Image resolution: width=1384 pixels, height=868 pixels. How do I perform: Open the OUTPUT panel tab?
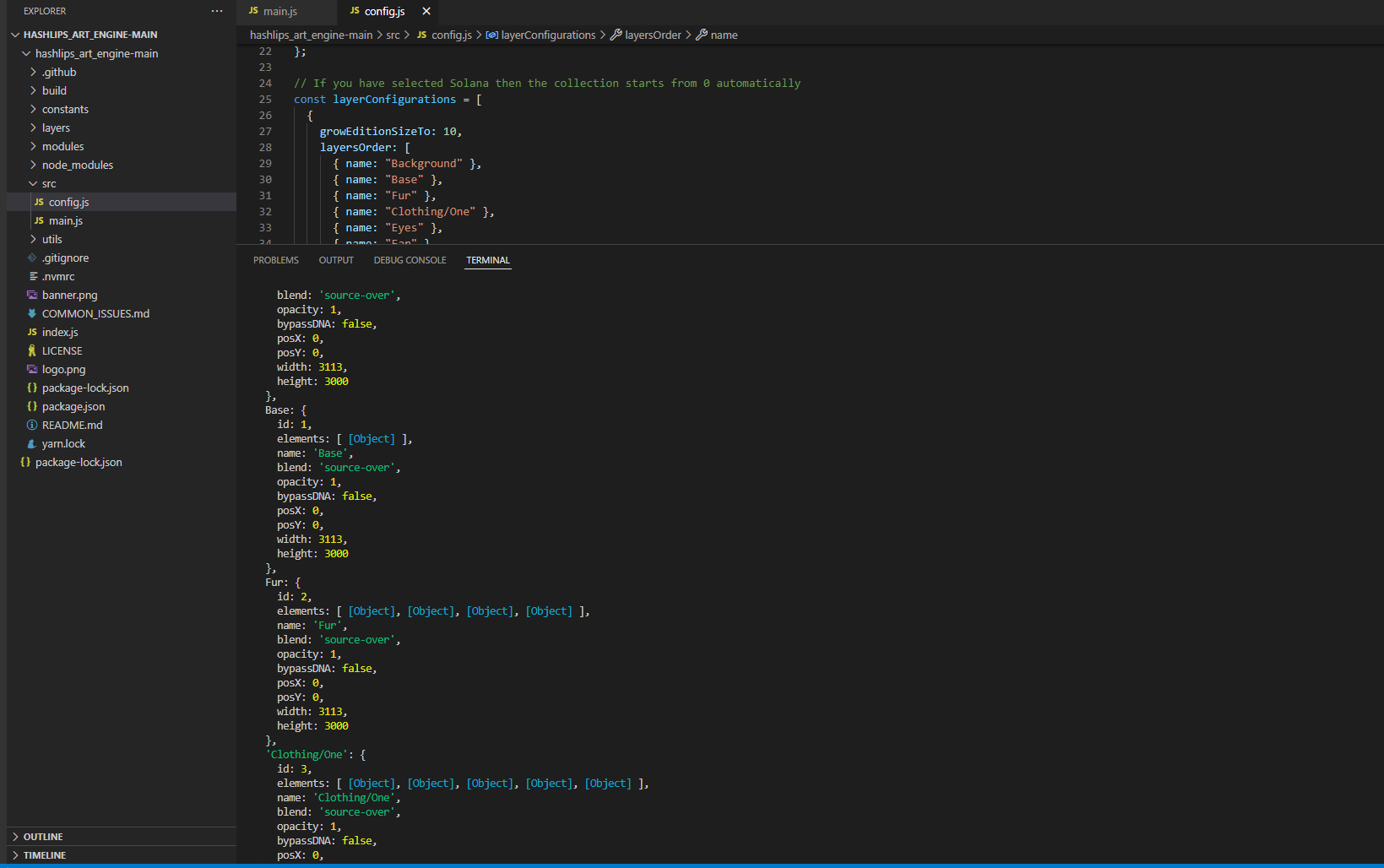click(336, 260)
